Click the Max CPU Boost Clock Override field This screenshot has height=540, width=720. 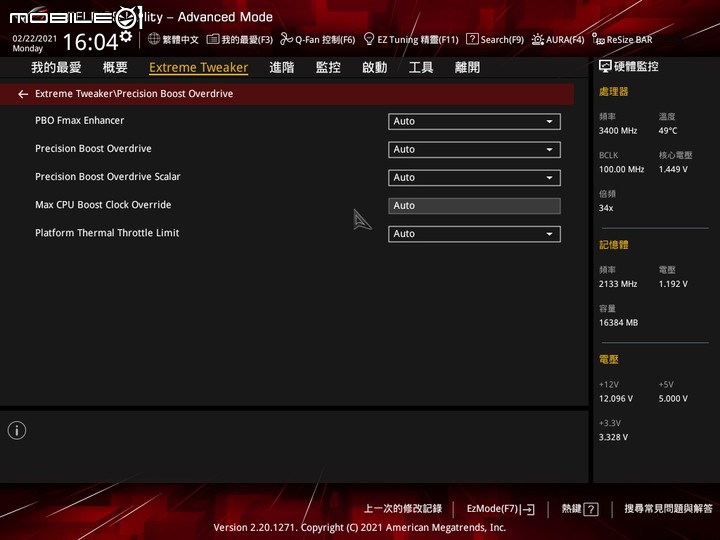pyautogui.click(x=474, y=206)
